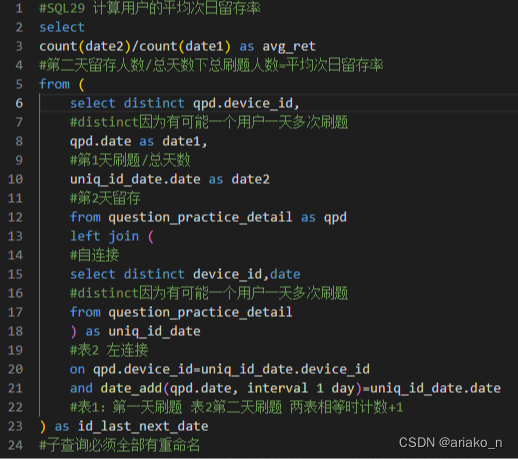Viewport: 518px width, 459px height.
Task: Click the comment '#第2天留存'
Action: point(105,198)
